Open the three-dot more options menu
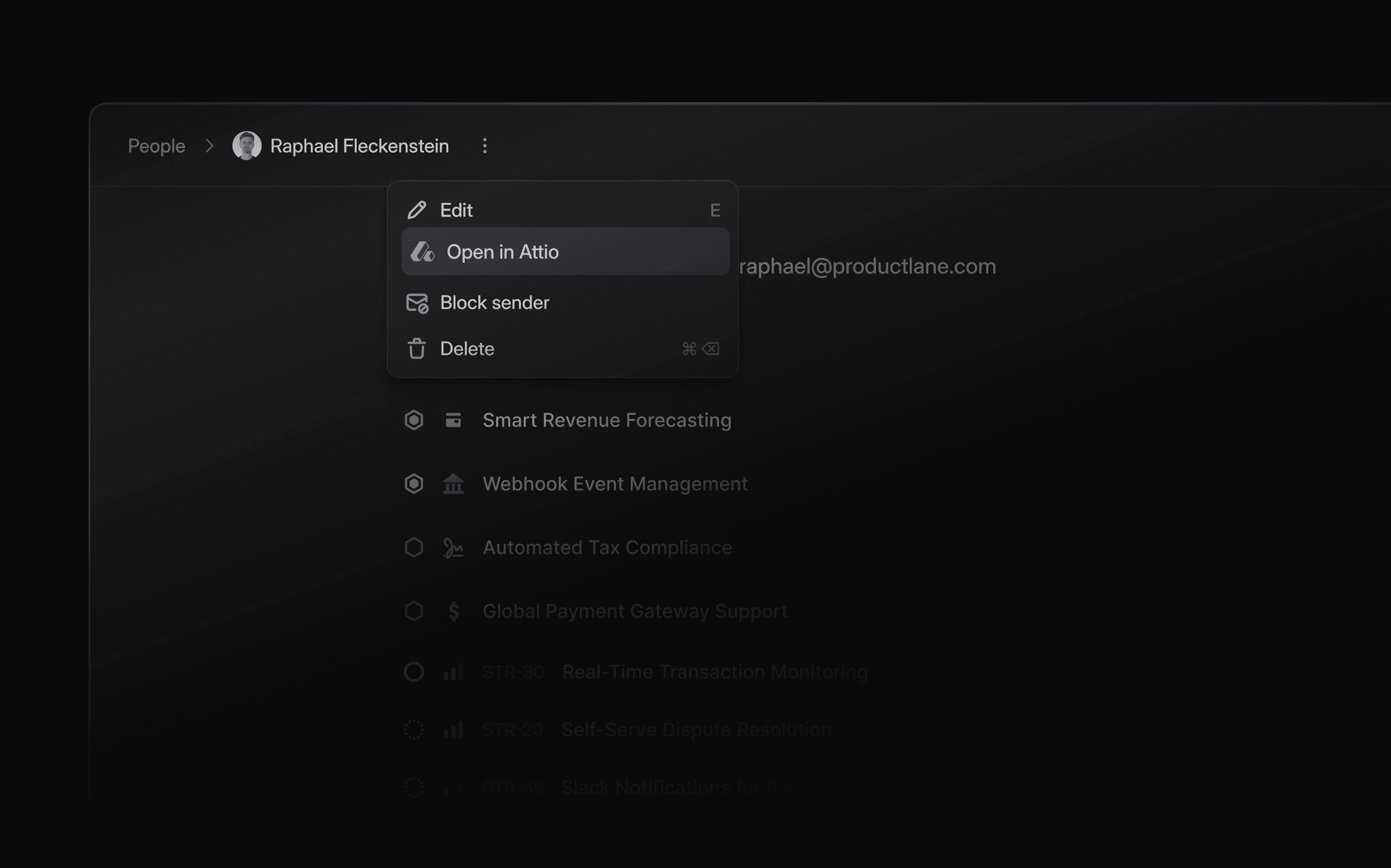This screenshot has width=1391, height=868. pyautogui.click(x=485, y=146)
